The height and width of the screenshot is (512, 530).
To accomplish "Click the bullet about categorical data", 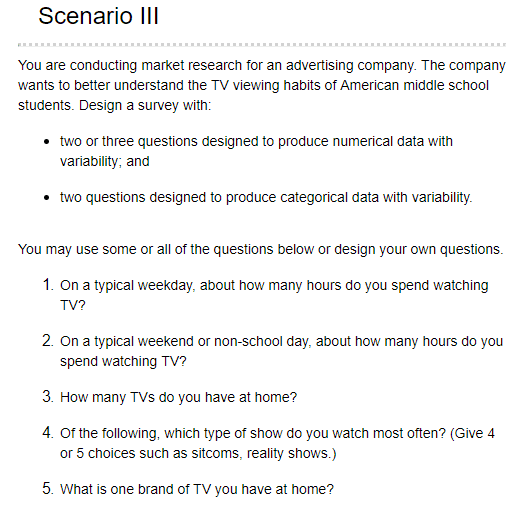I will click(x=266, y=197).
